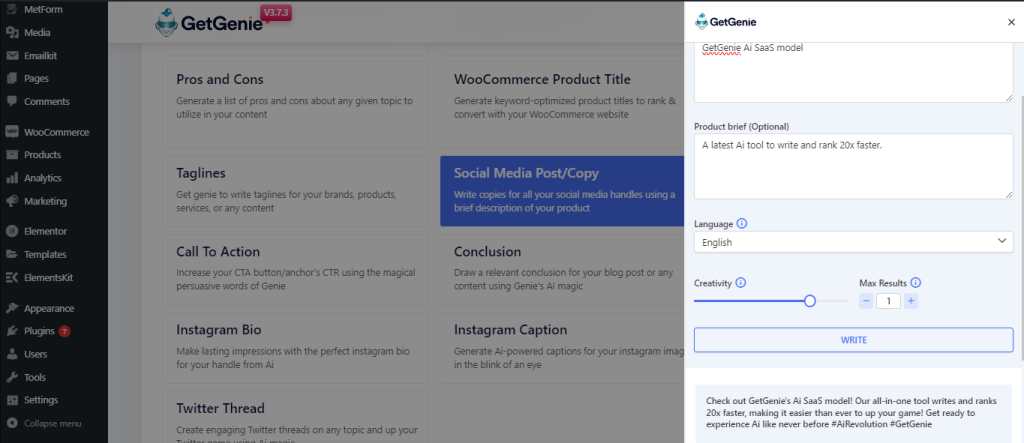Open WooCommerce Product Title template

[562, 105]
